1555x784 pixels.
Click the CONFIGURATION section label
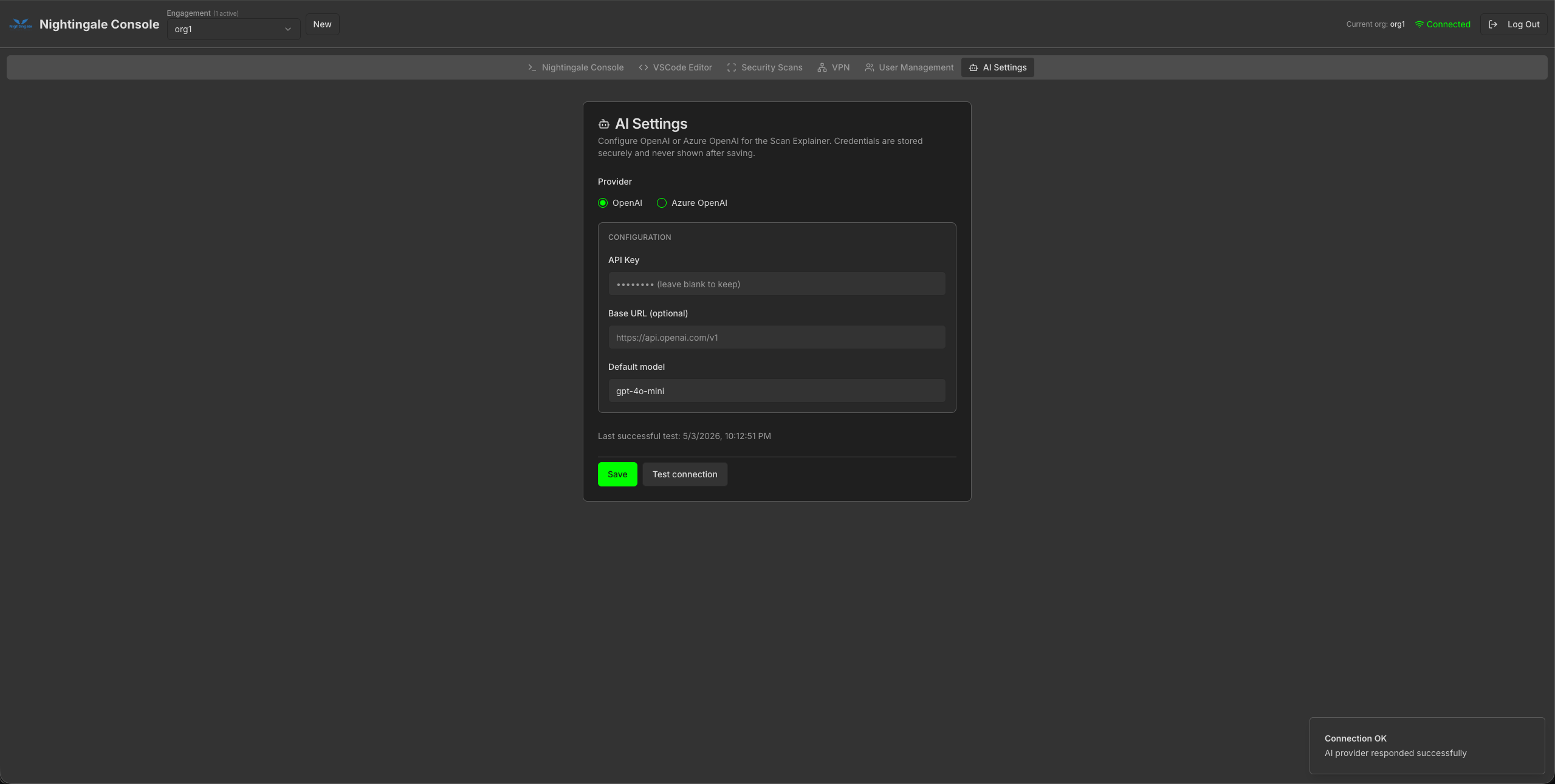point(639,237)
